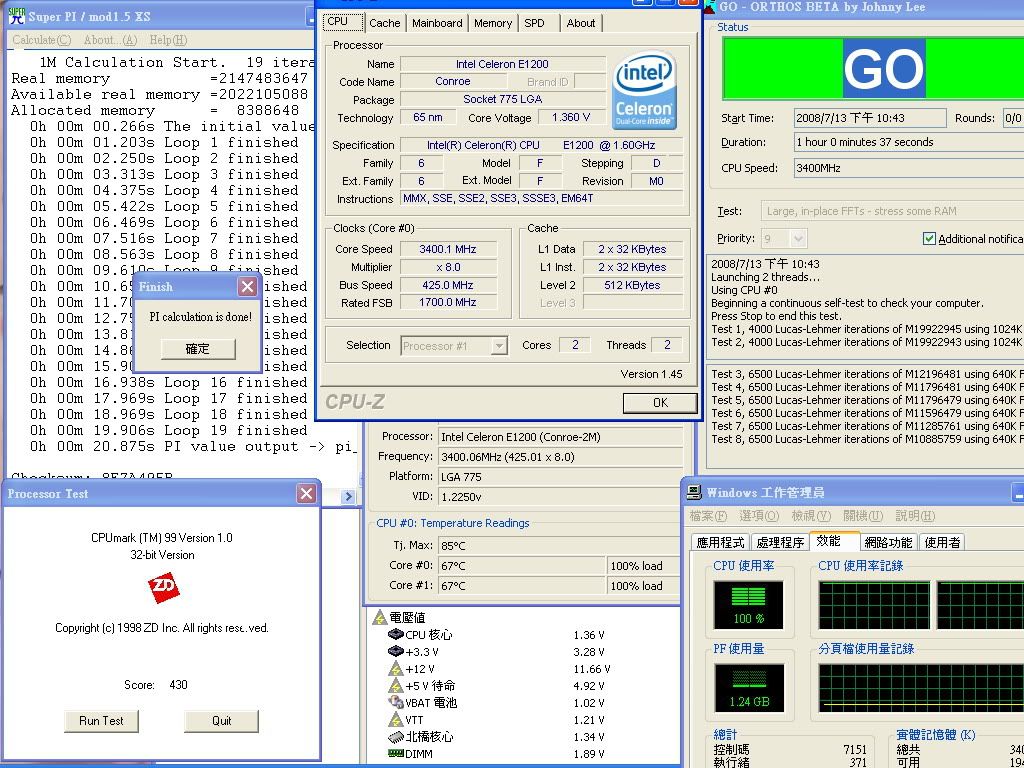Click the scroll right arrow below Super PI
The image size is (1024, 768).
coord(348,496)
